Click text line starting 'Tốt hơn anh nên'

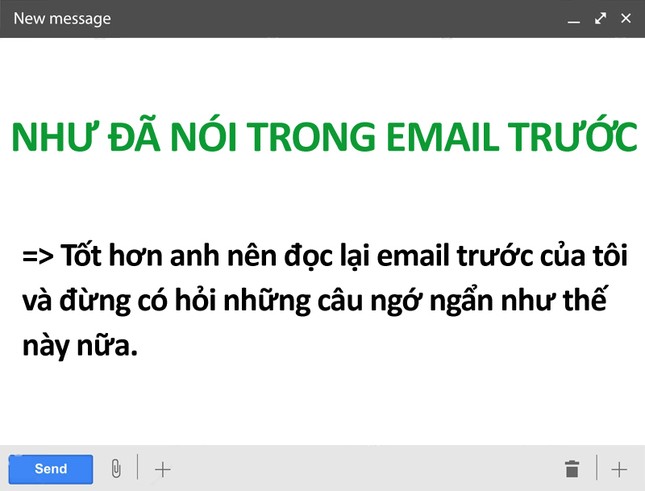(325, 256)
